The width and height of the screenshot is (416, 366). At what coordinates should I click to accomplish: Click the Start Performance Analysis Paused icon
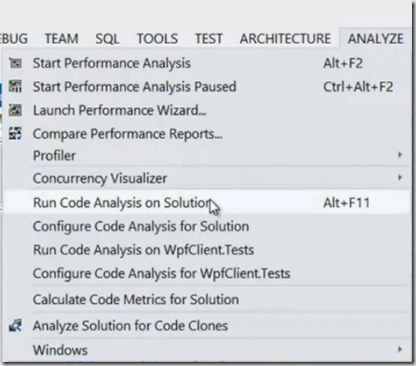[x=15, y=87]
